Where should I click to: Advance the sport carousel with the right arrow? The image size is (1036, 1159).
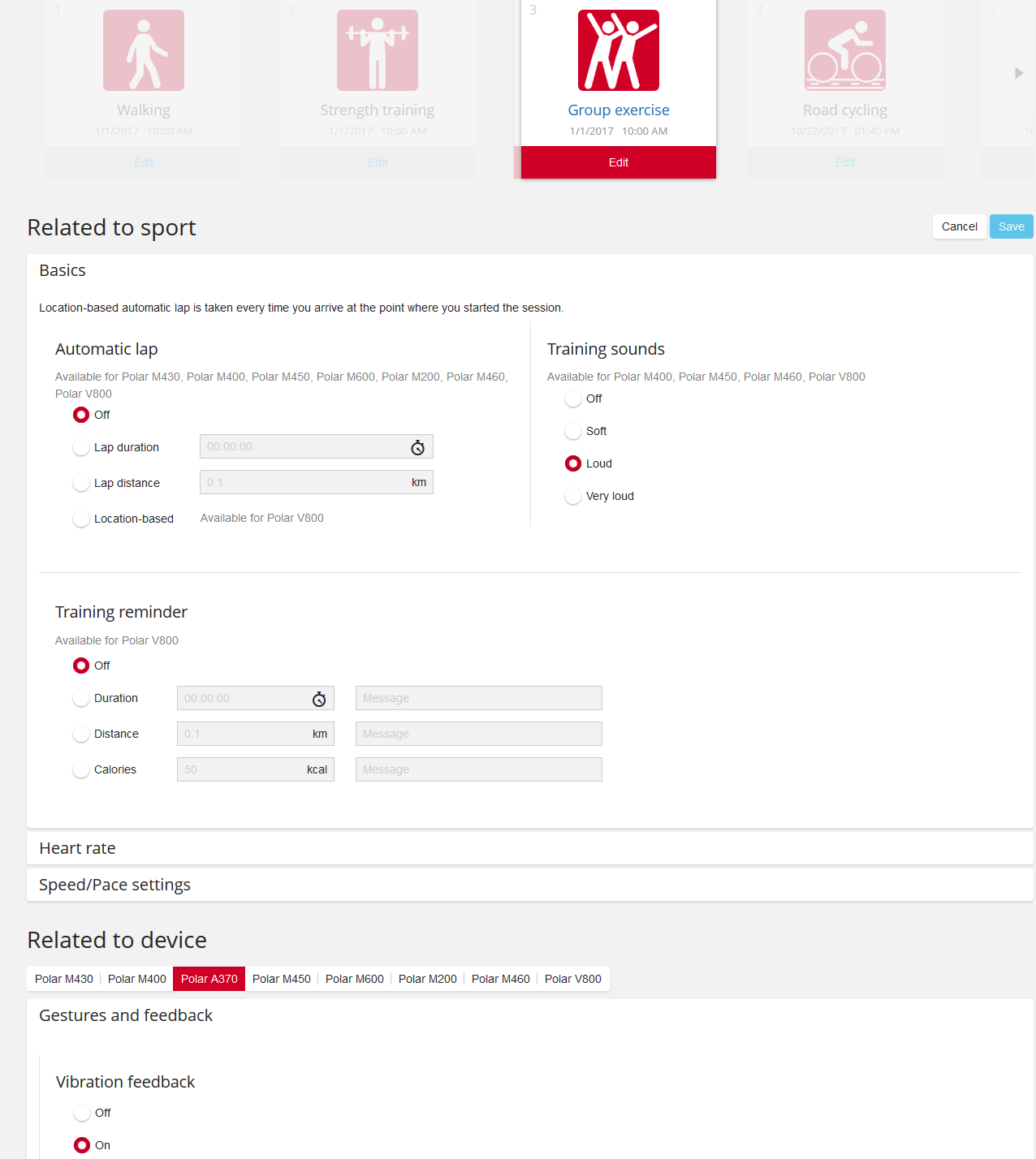click(x=1019, y=73)
